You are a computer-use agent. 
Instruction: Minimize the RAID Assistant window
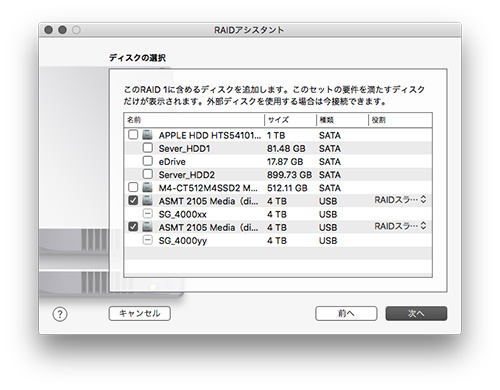[x=62, y=30]
